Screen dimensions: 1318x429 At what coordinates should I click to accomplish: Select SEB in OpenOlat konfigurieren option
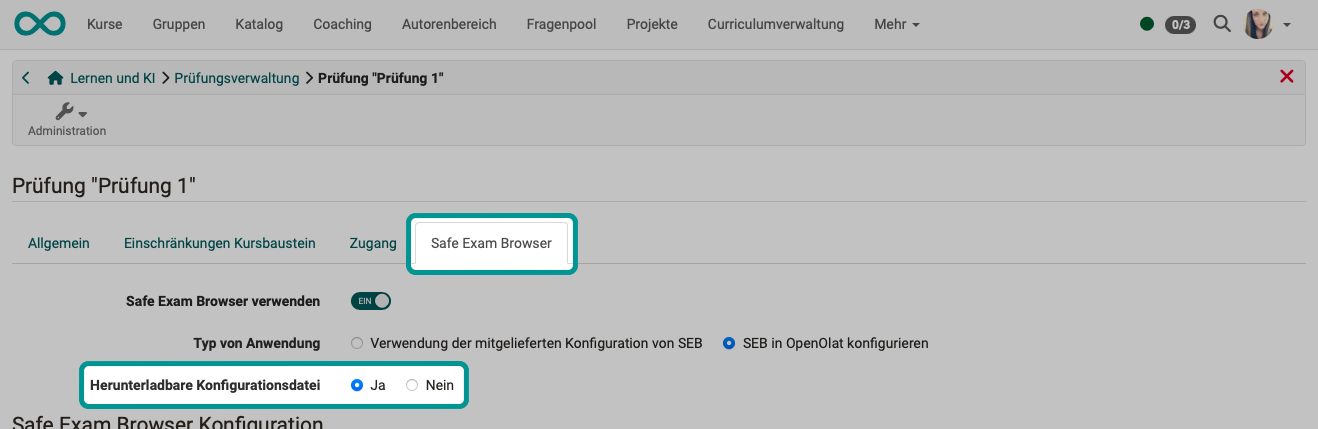tap(729, 343)
